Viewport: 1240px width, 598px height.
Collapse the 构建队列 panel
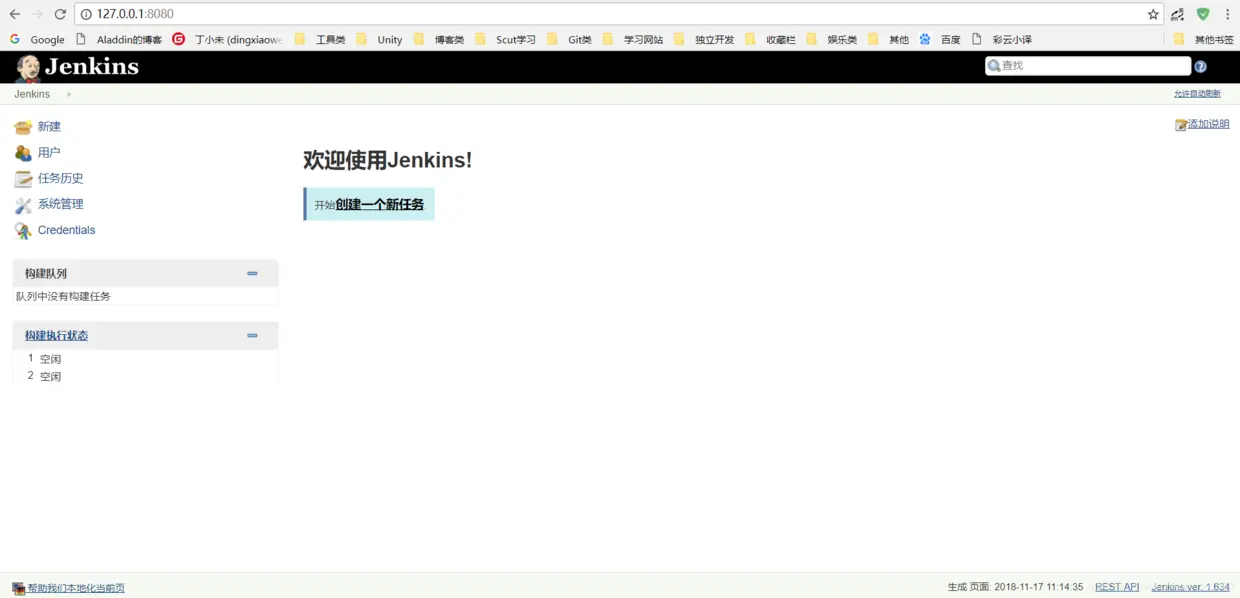pyautogui.click(x=252, y=273)
